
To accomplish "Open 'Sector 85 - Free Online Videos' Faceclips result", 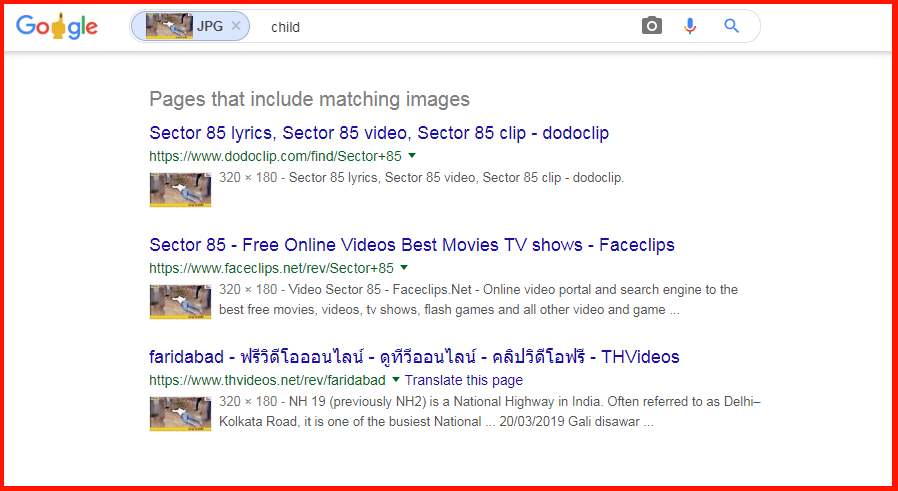I will 412,245.
